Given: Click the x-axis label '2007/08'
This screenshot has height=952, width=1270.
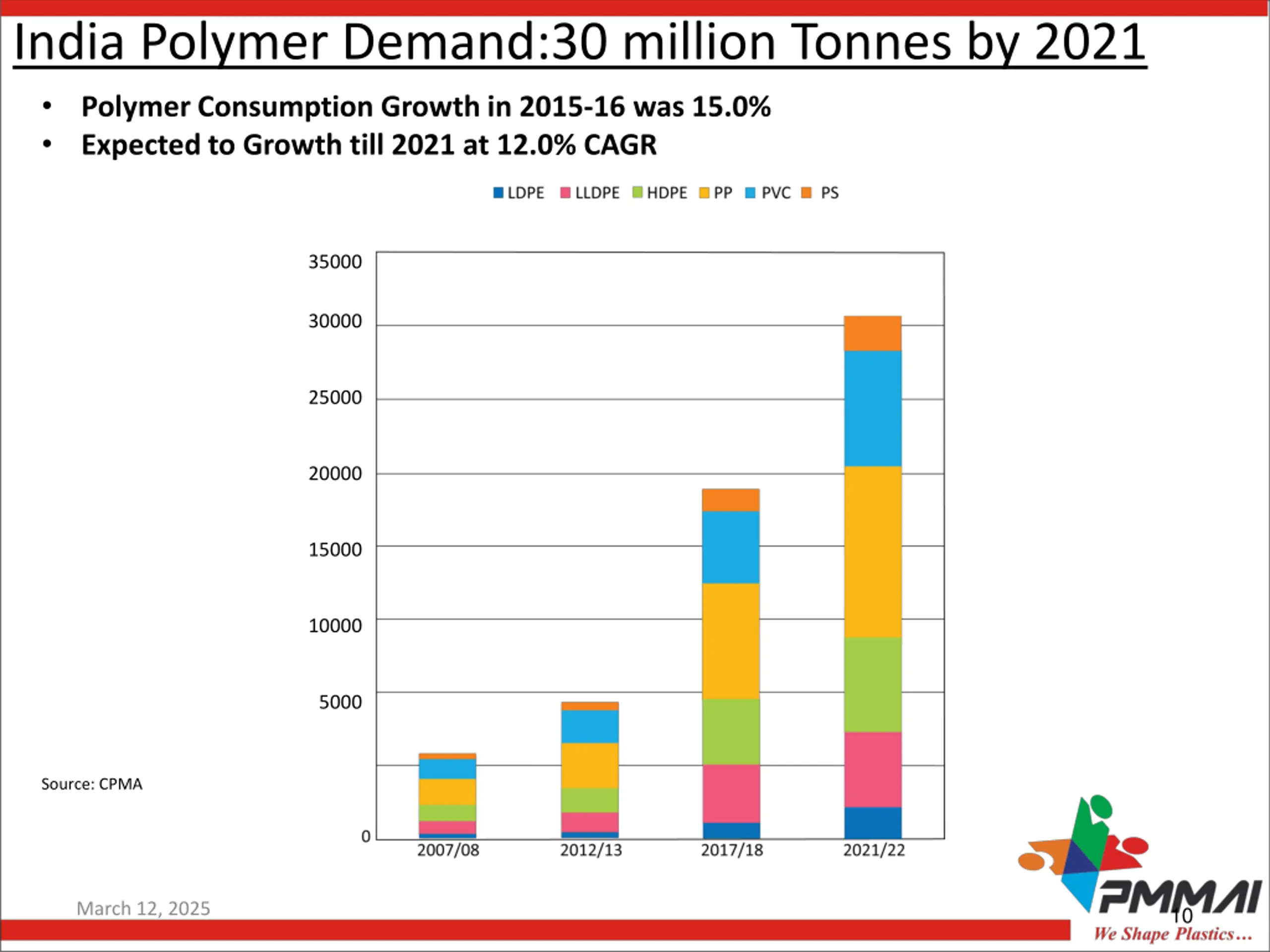Looking at the screenshot, I should coord(448,850).
